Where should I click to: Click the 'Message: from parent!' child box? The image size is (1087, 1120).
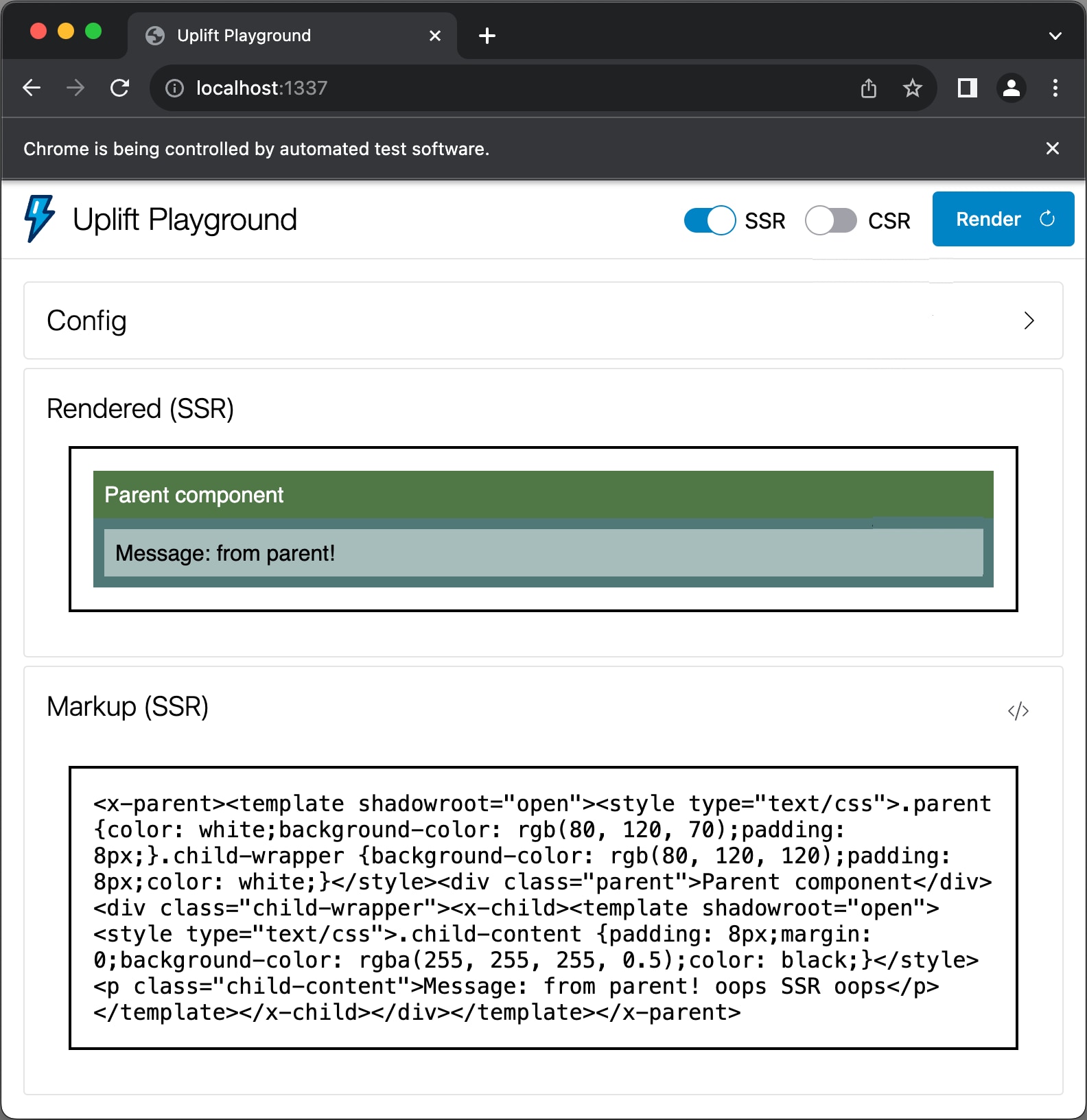click(543, 552)
